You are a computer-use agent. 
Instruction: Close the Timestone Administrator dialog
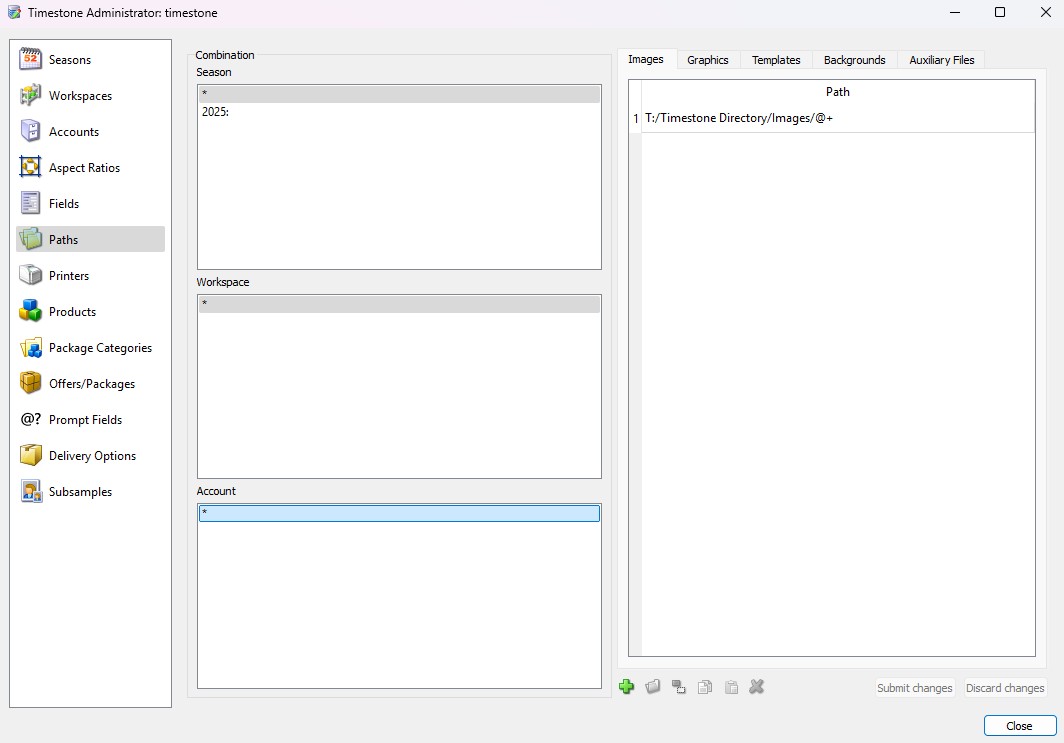pos(1020,726)
